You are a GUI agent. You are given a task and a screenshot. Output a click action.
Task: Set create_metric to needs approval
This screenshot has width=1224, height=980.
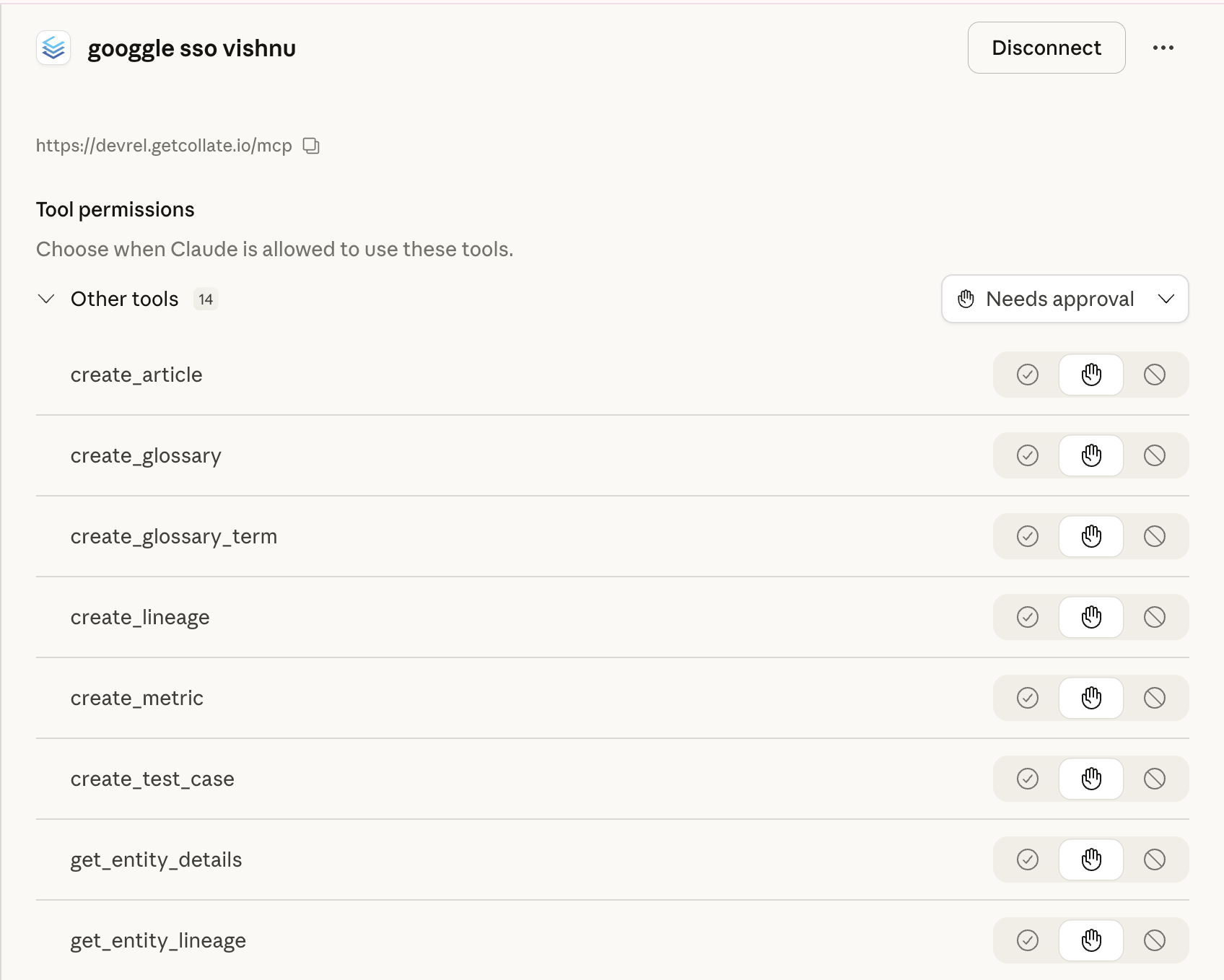(1091, 698)
